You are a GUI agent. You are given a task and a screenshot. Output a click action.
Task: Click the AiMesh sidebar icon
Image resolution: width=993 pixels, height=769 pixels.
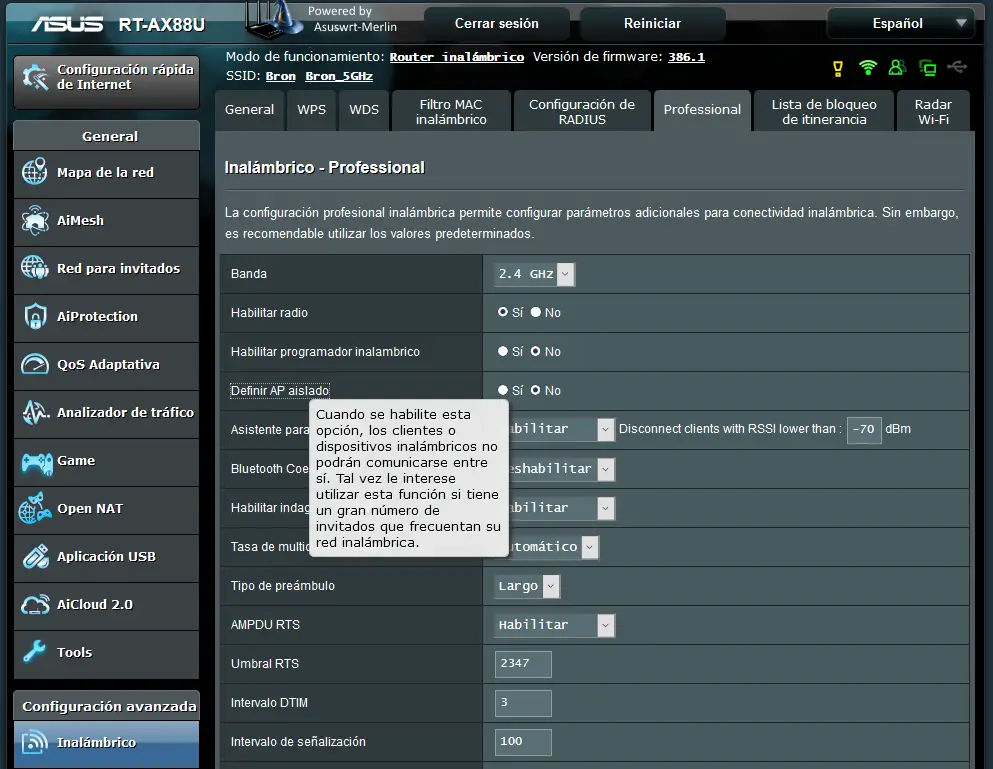[x=35, y=220]
